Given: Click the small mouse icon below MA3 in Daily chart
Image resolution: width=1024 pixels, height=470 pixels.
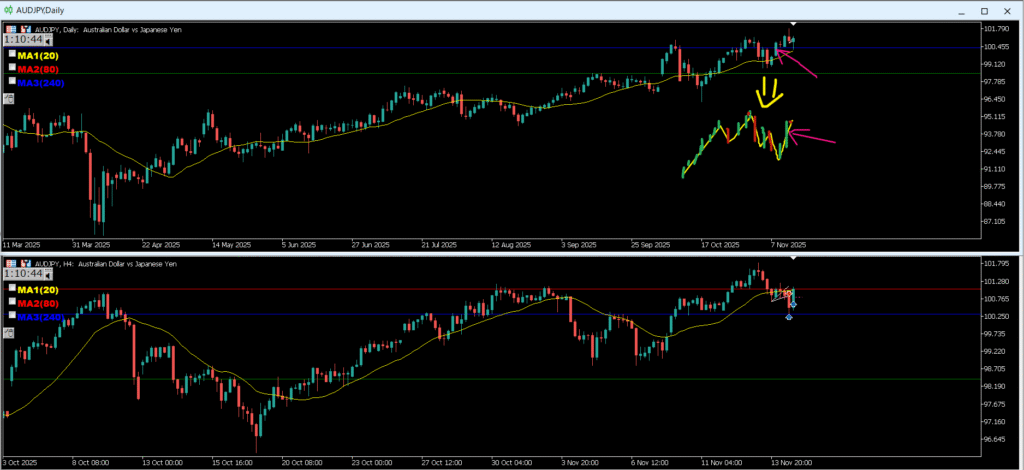Looking at the screenshot, I should coord(9,98).
